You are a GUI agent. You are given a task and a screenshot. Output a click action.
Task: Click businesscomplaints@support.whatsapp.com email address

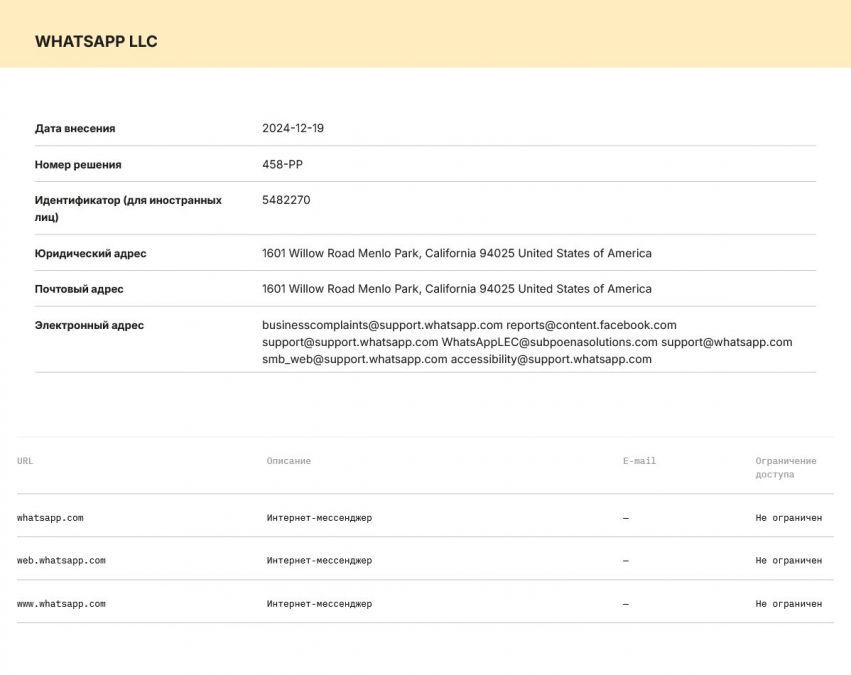pyautogui.click(x=382, y=325)
